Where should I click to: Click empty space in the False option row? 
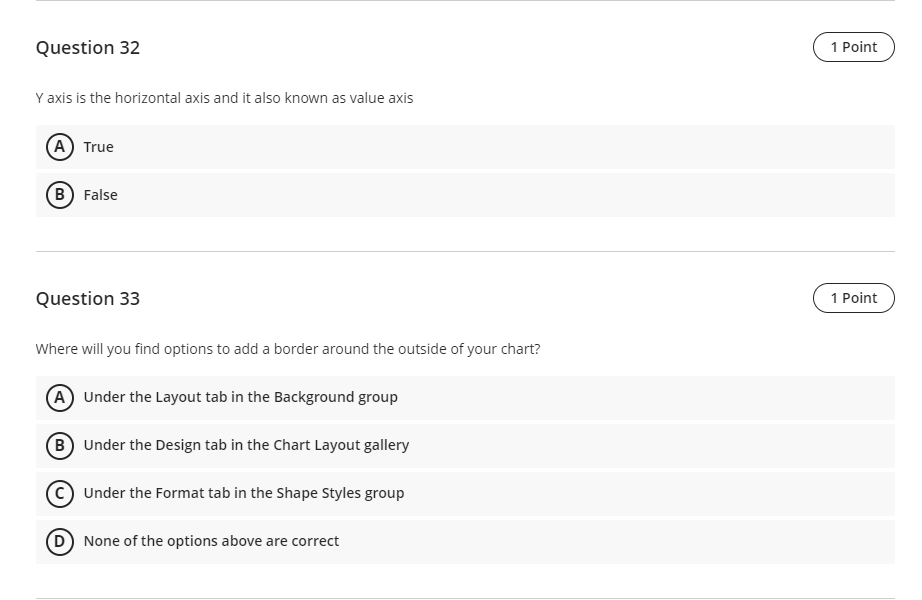500,195
